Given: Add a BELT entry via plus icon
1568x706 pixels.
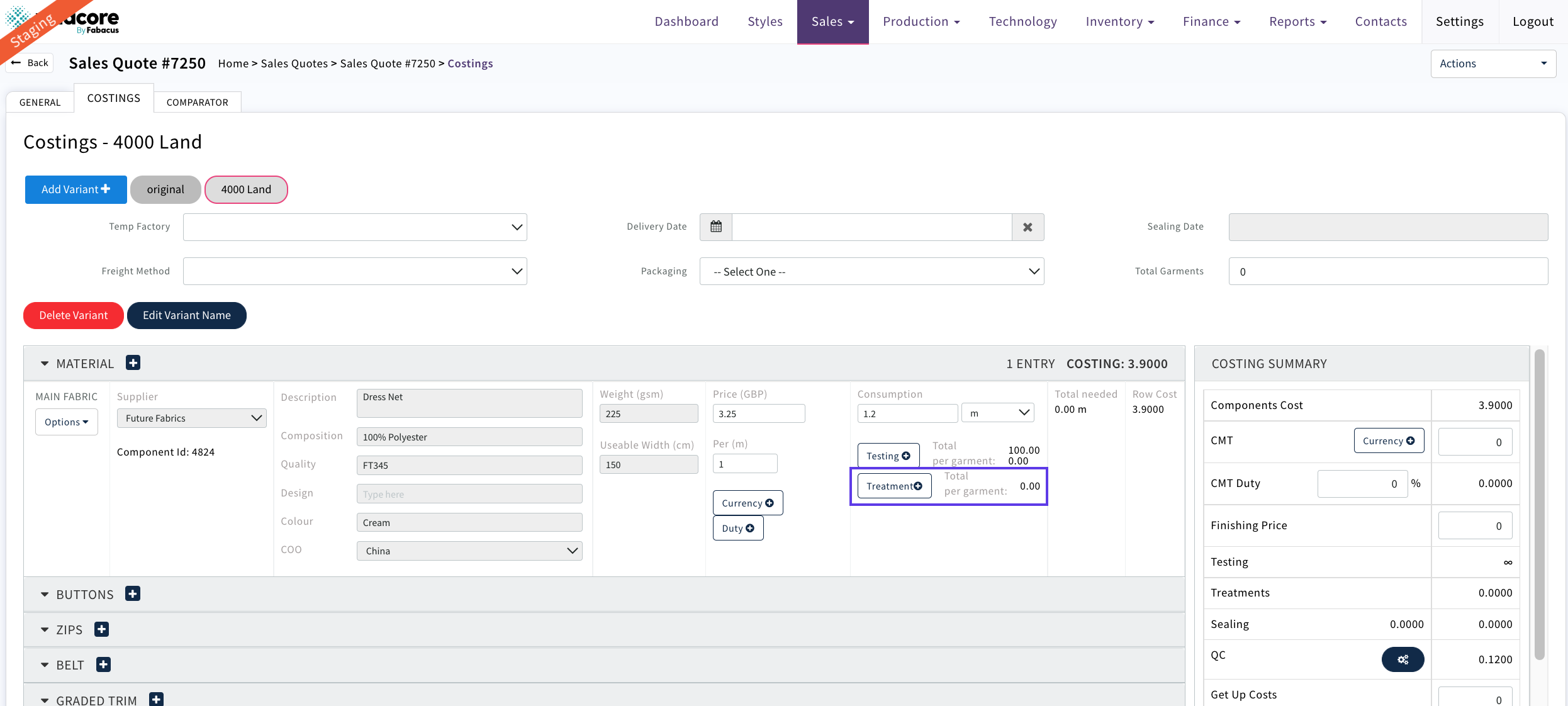Looking at the screenshot, I should tap(103, 664).
